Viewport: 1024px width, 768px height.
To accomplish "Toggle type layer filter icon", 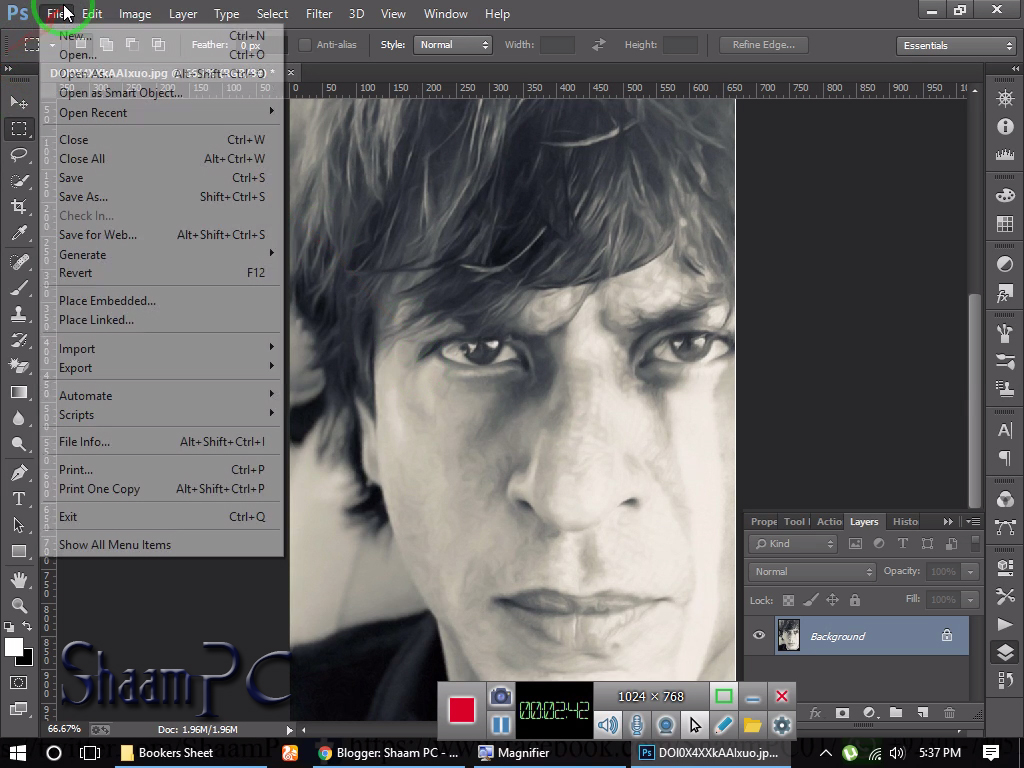I will click(x=903, y=543).
